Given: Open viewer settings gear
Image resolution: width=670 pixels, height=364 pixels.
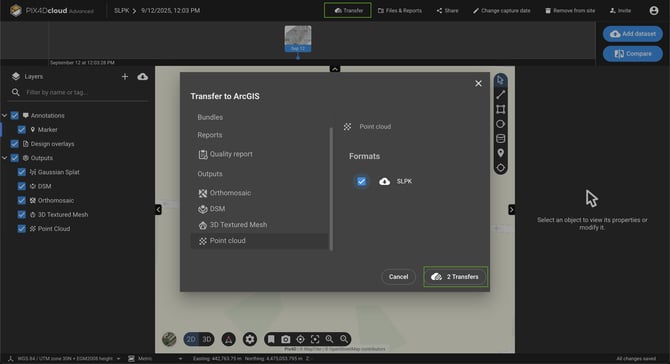Looking at the screenshot, I should pos(250,339).
